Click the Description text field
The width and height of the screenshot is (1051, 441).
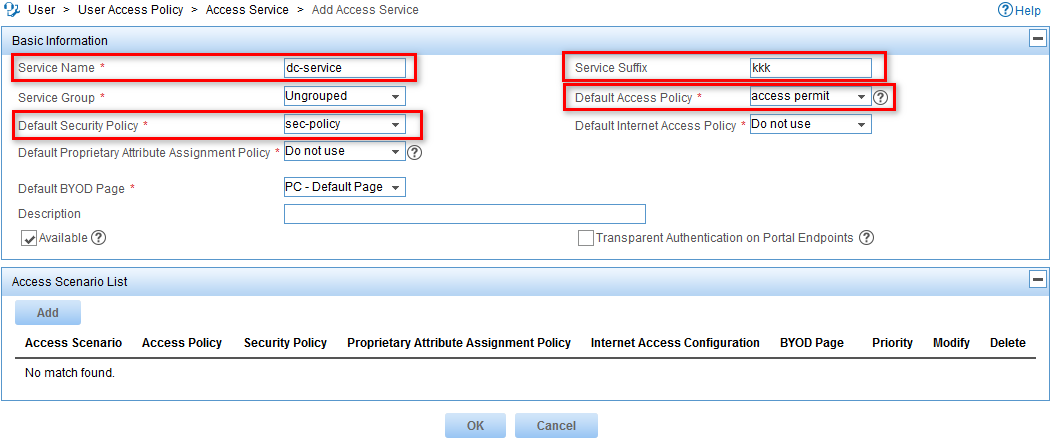coord(465,214)
